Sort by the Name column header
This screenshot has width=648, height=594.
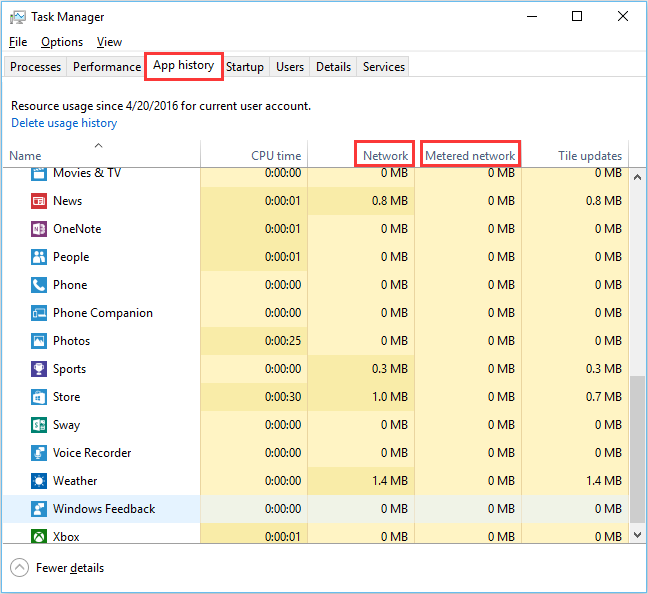(102, 154)
